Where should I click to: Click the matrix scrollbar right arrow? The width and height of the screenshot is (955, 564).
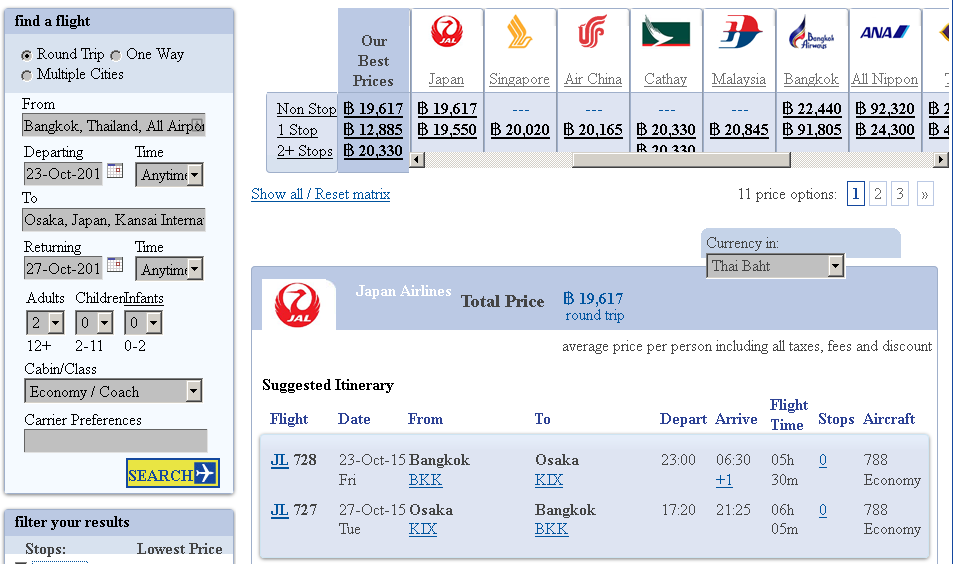click(941, 160)
